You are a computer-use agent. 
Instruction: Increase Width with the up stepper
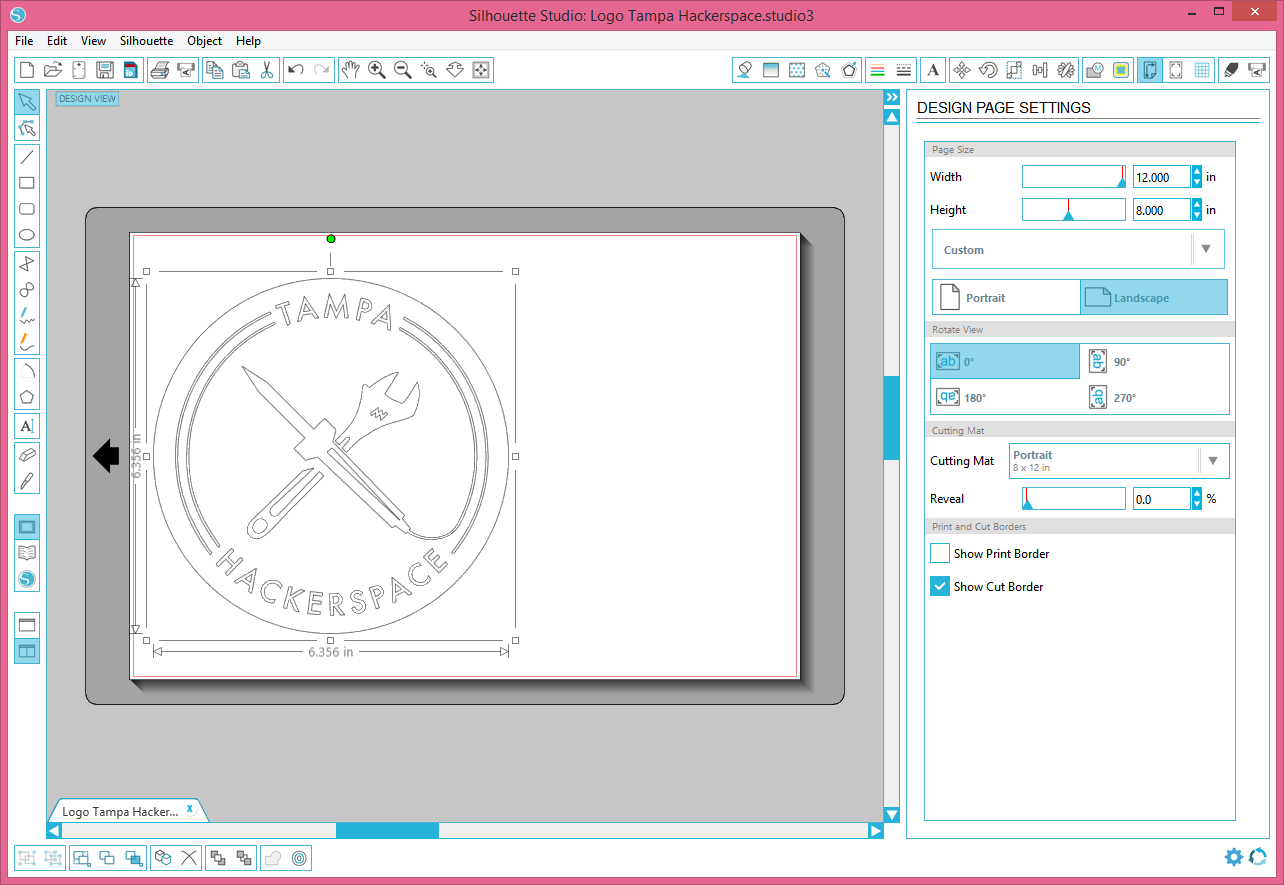tap(1197, 171)
